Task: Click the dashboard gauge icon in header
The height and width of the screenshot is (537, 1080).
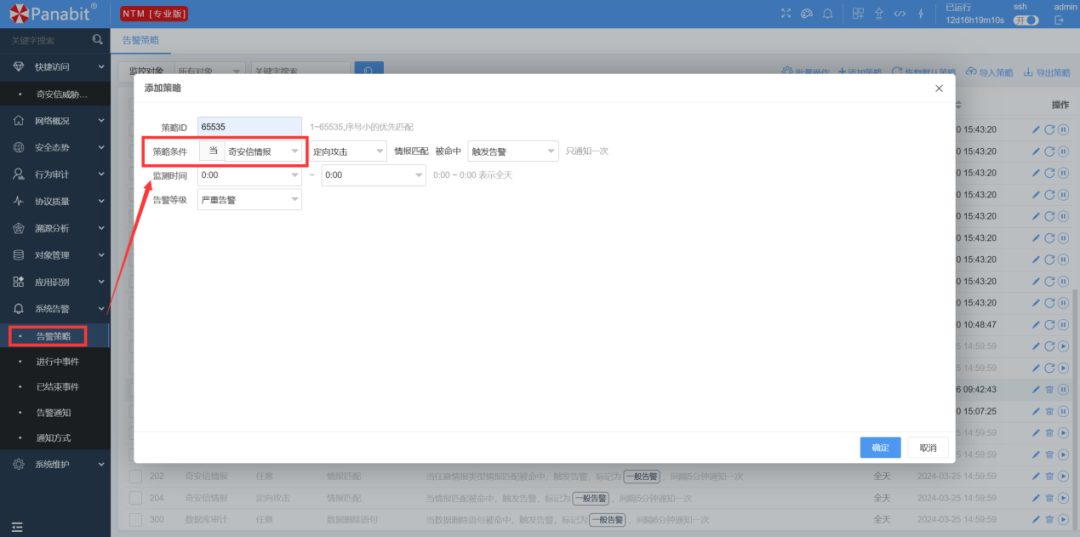Action: click(806, 13)
